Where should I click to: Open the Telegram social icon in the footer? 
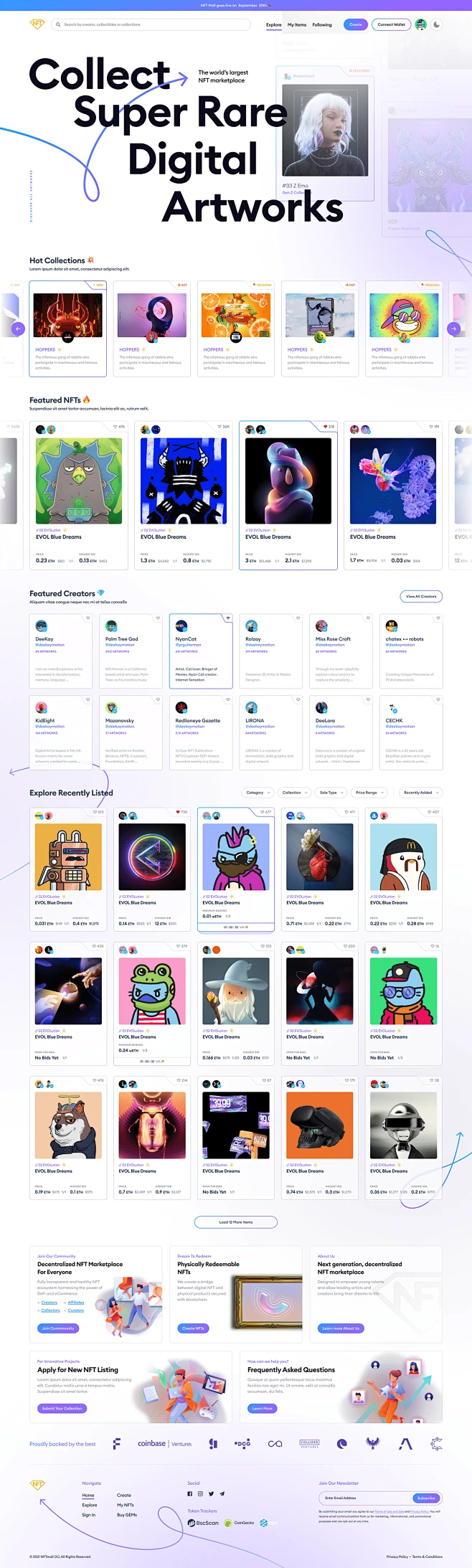(x=222, y=1493)
